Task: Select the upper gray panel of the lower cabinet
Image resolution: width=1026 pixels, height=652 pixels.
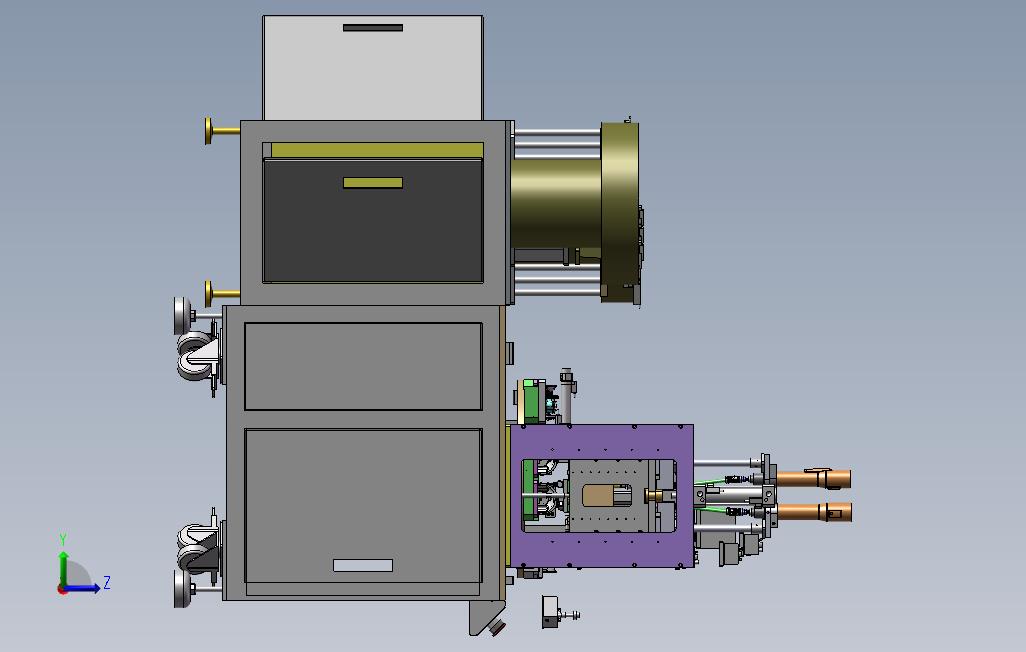Action: point(363,366)
